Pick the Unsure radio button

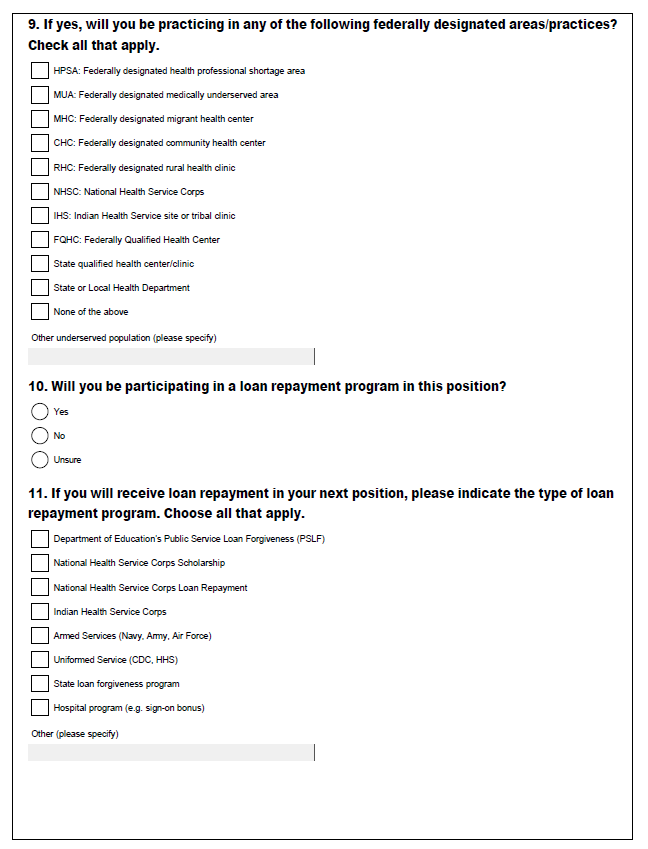pyautogui.click(x=40, y=459)
